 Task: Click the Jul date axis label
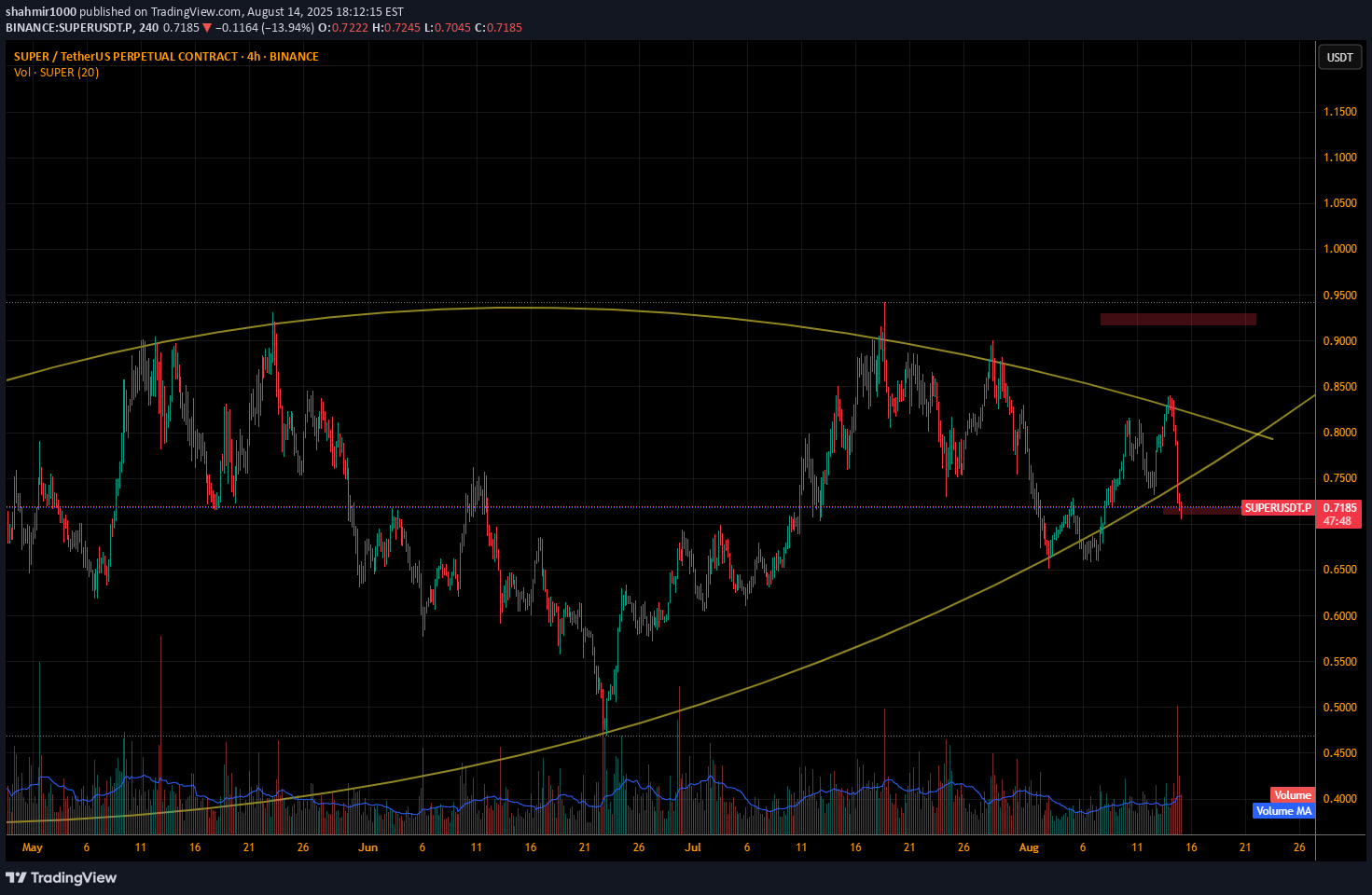click(x=693, y=847)
